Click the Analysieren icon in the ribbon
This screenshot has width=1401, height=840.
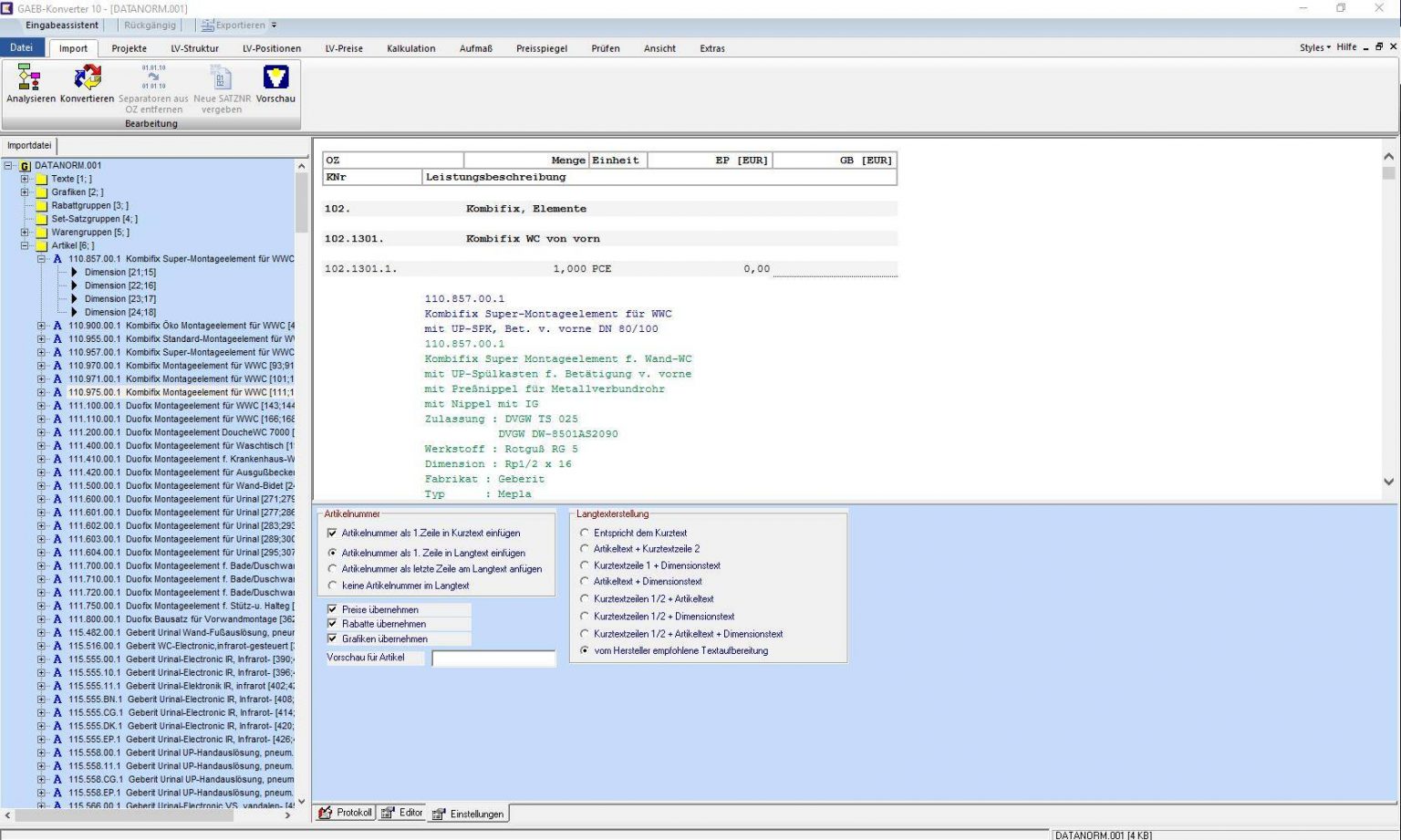pyautogui.click(x=30, y=78)
